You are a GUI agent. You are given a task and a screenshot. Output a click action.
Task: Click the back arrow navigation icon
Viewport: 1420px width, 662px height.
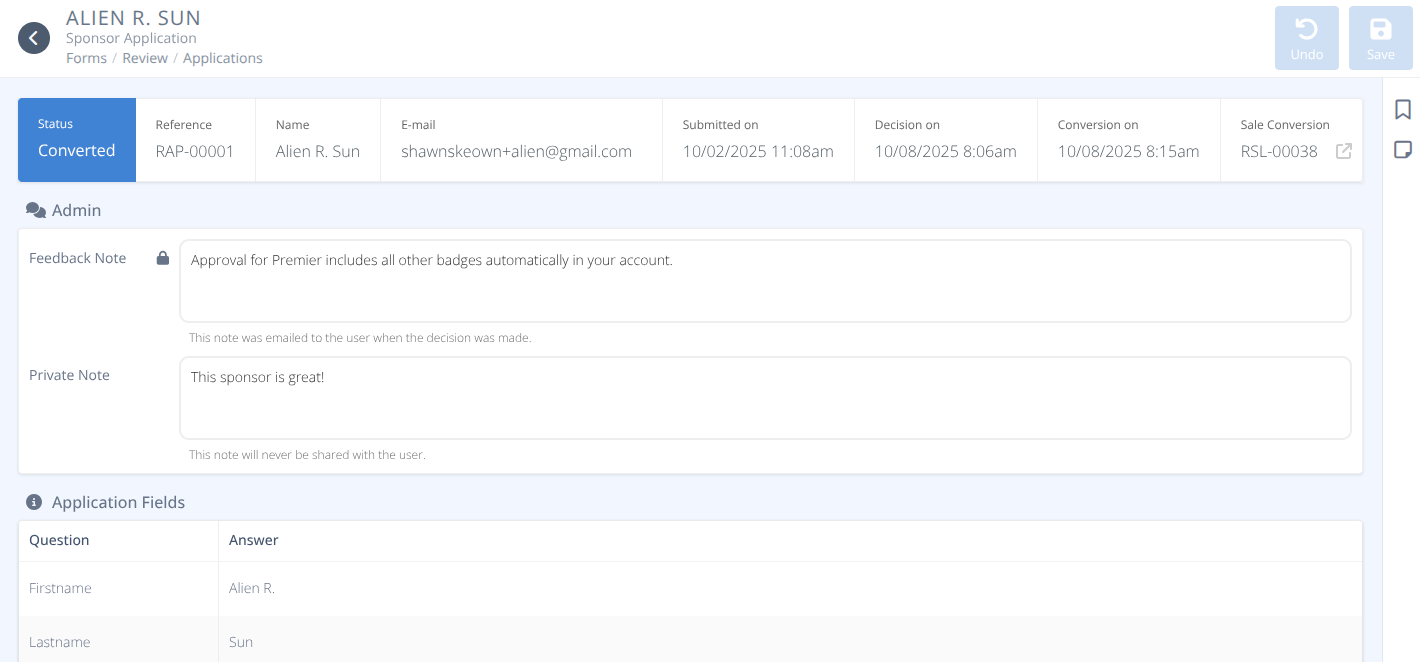click(x=33, y=37)
